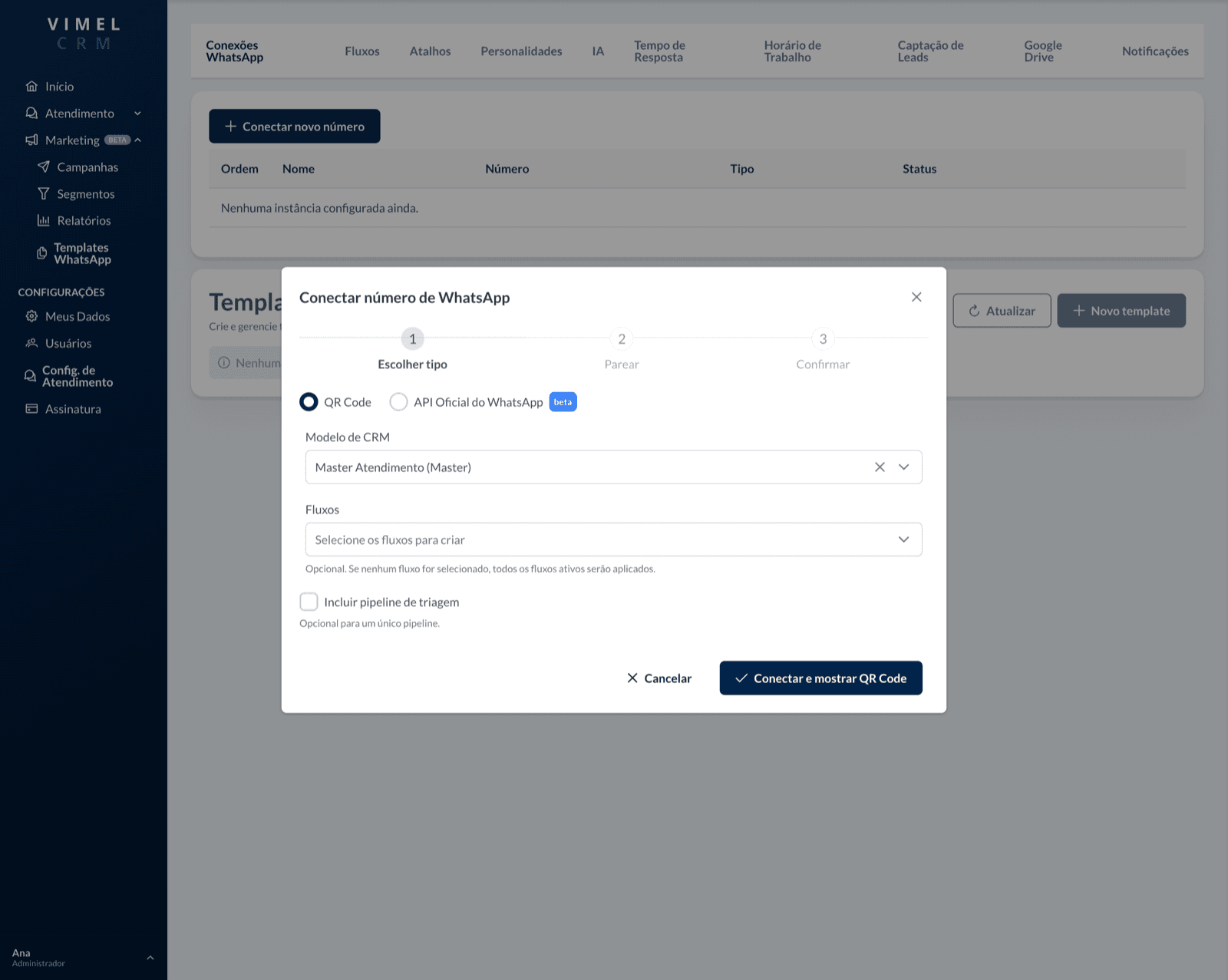
Task: Click the Conectar novo número button
Action: tap(295, 126)
